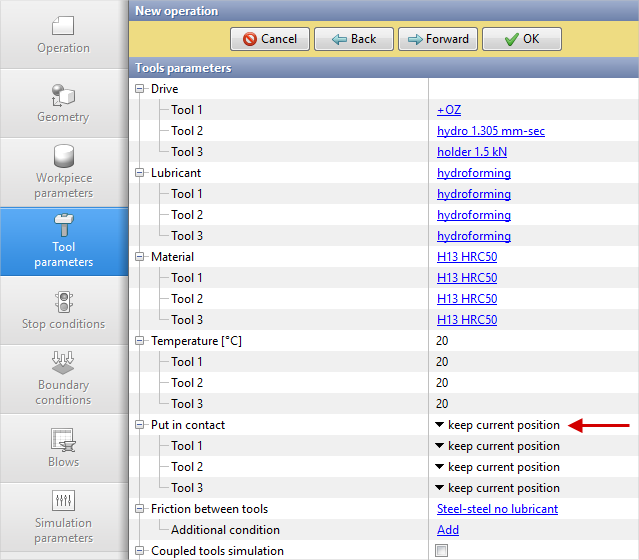Select the Geometry cube icon
Viewport: 639px width, 560px height.
tap(63, 94)
